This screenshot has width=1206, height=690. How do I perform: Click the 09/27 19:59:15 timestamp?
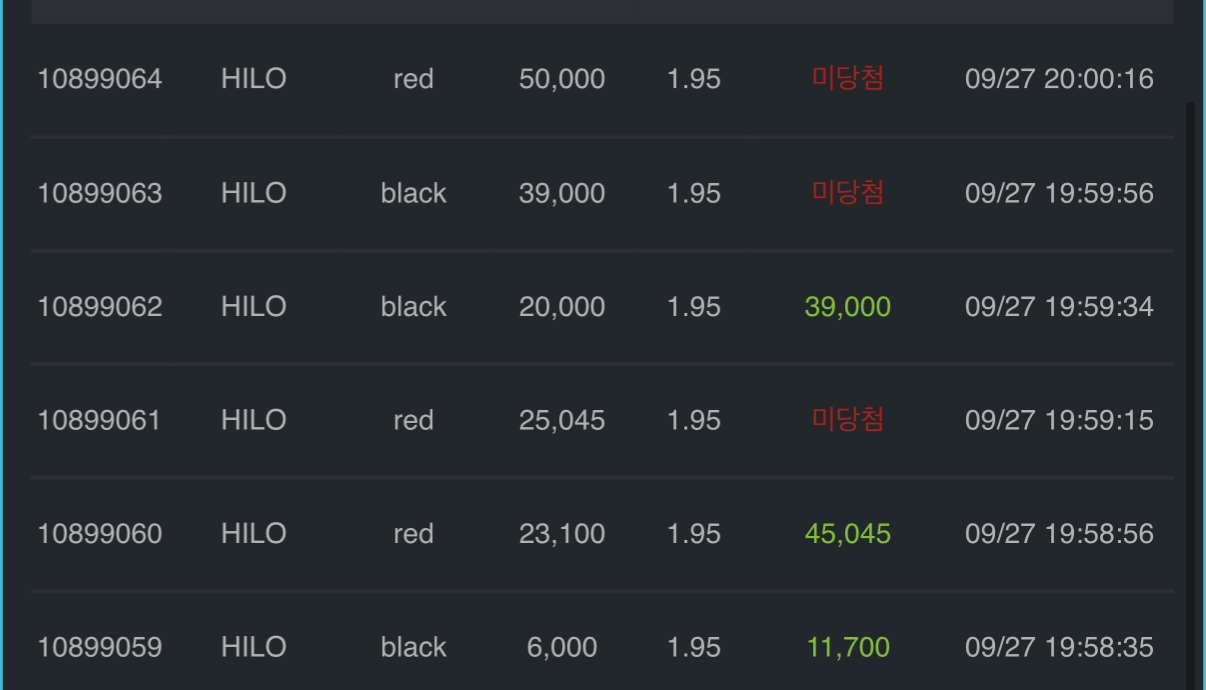1059,420
